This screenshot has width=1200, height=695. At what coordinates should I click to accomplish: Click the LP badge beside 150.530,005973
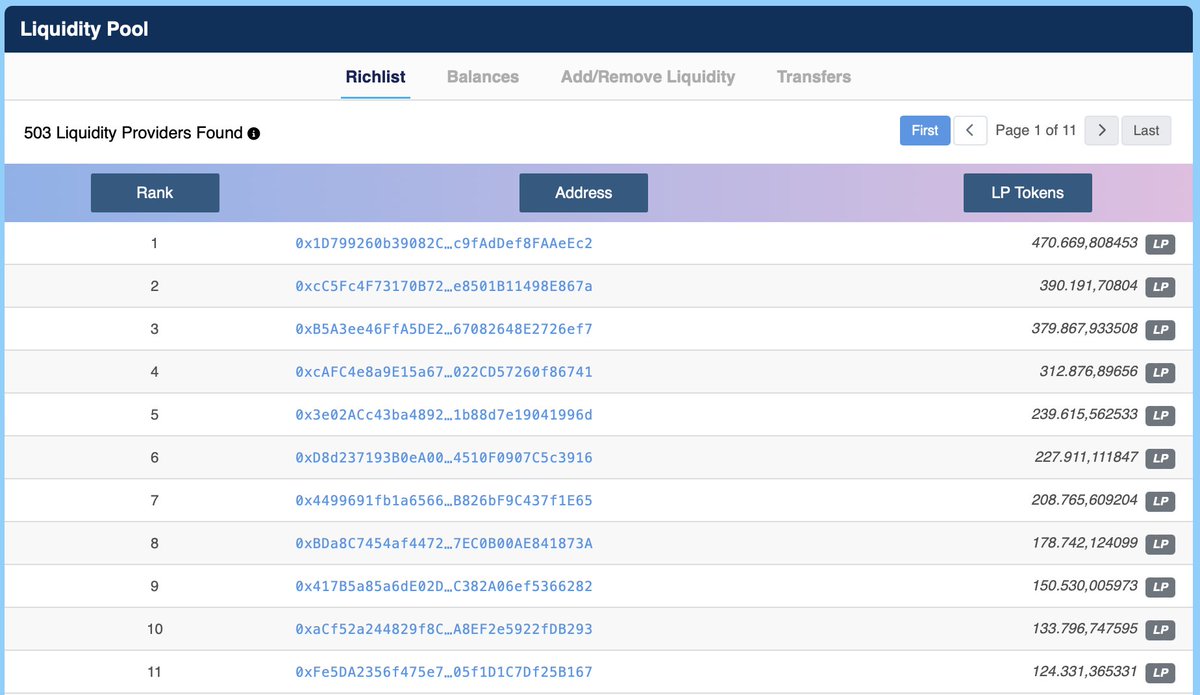(x=1160, y=587)
